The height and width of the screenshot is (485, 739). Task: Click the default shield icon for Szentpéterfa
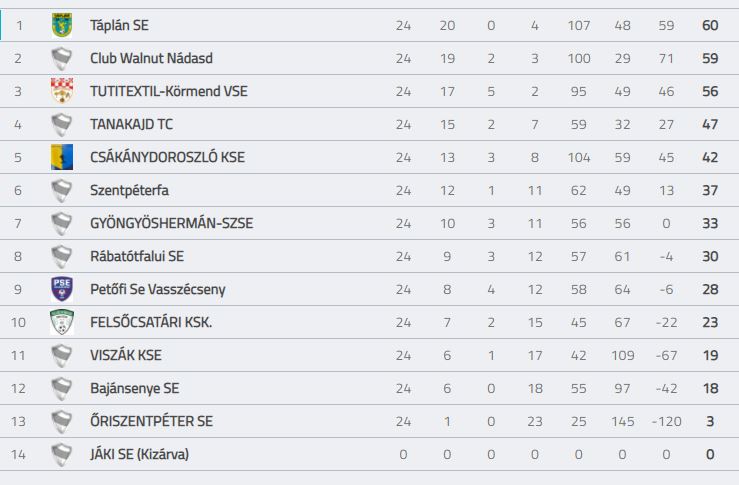pos(62,190)
